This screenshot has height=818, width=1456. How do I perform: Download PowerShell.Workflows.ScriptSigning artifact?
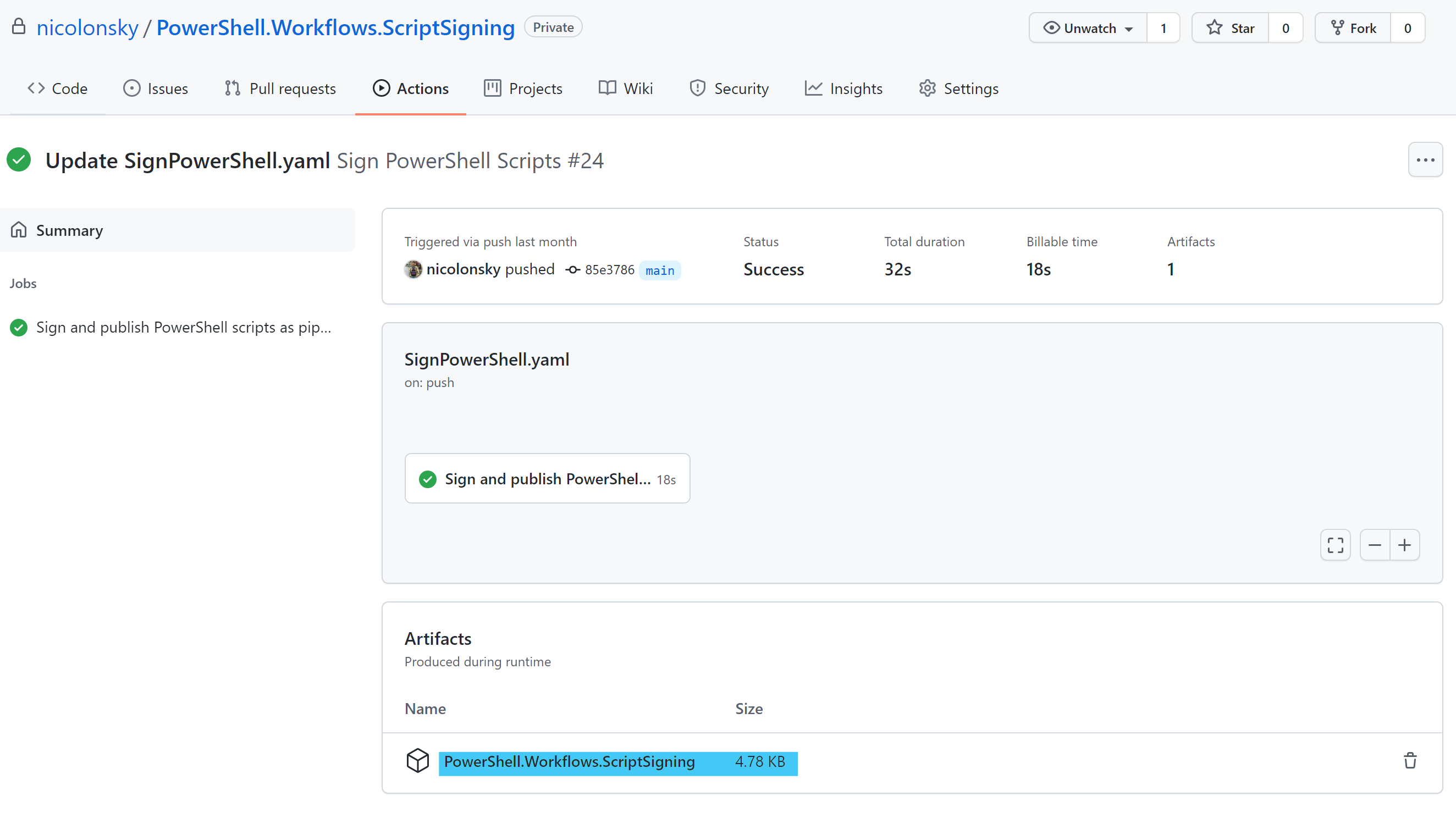pos(569,761)
